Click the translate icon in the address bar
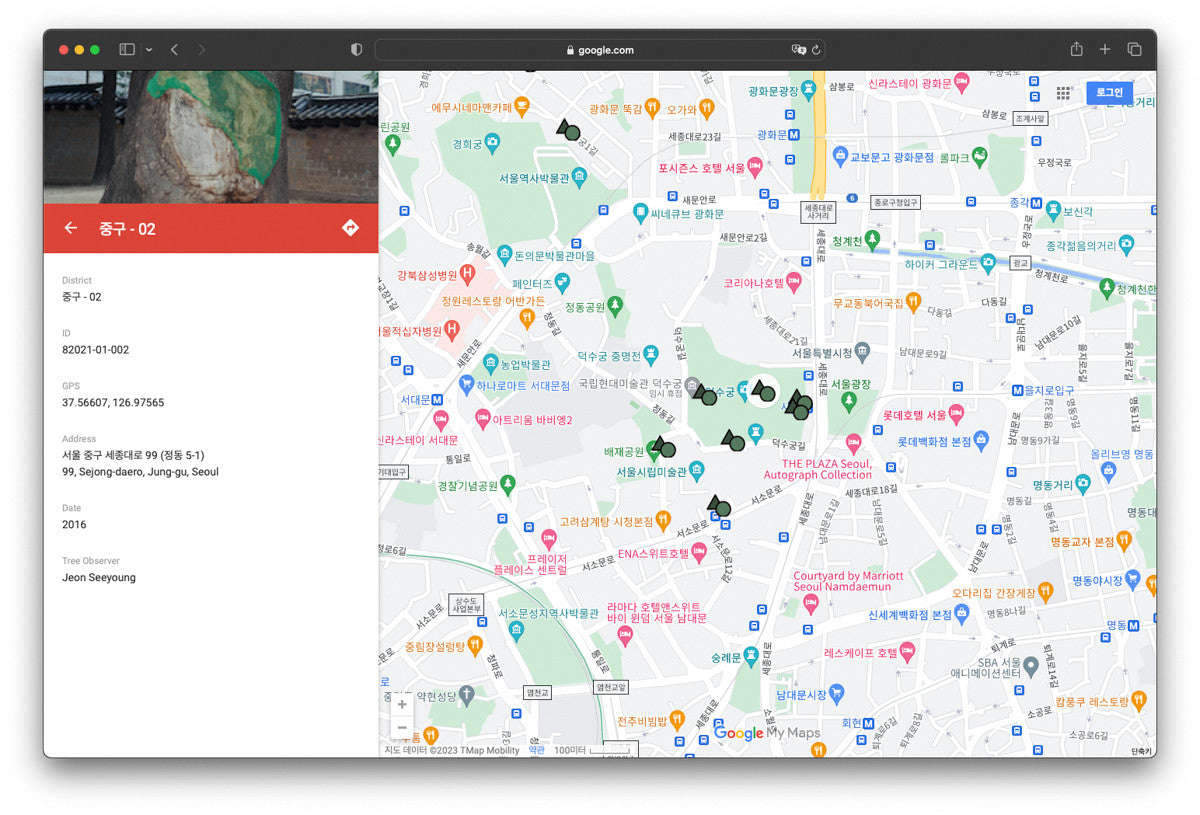1200x815 pixels. click(798, 50)
